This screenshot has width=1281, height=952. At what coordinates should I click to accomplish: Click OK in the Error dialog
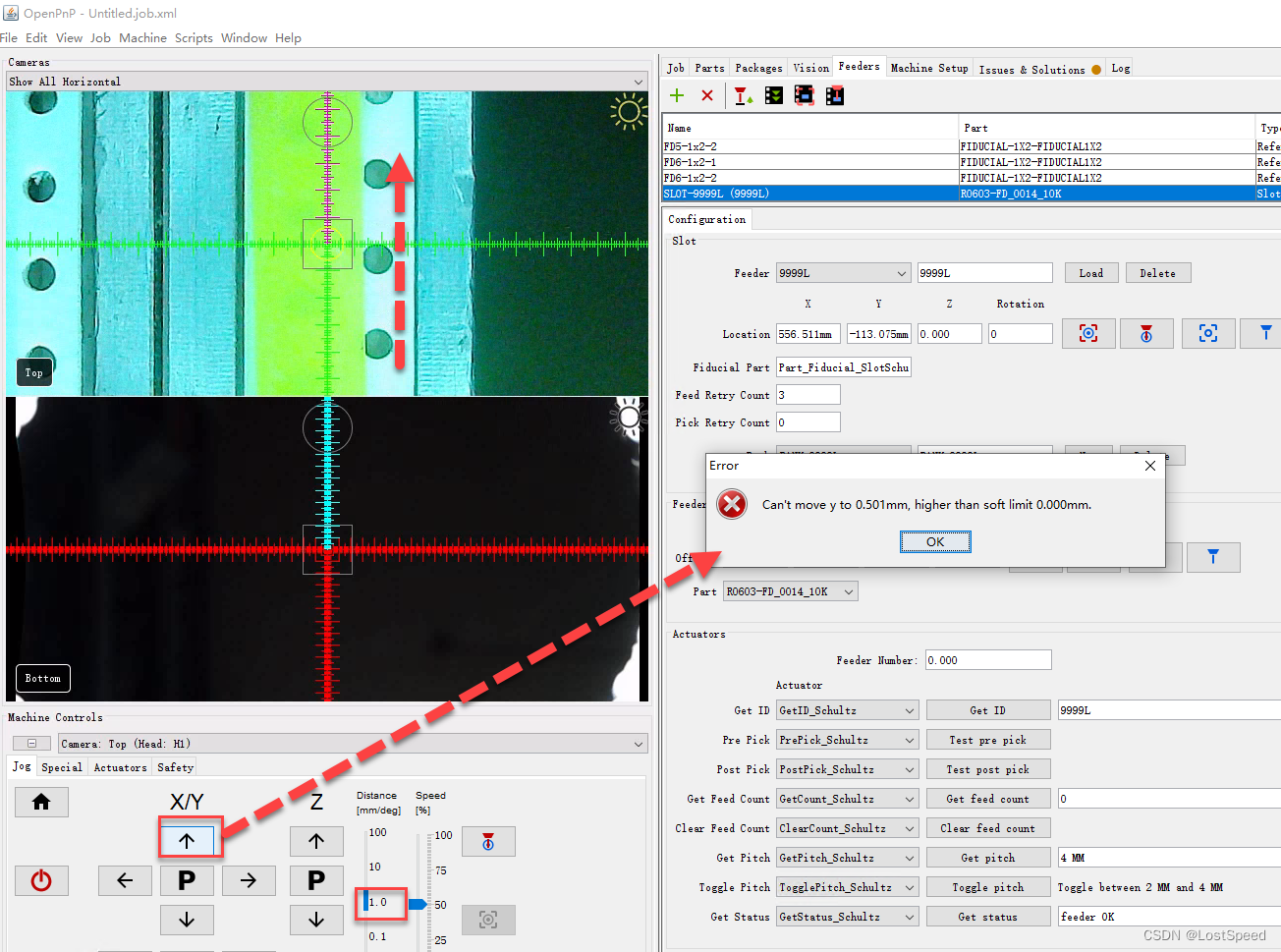coord(935,541)
